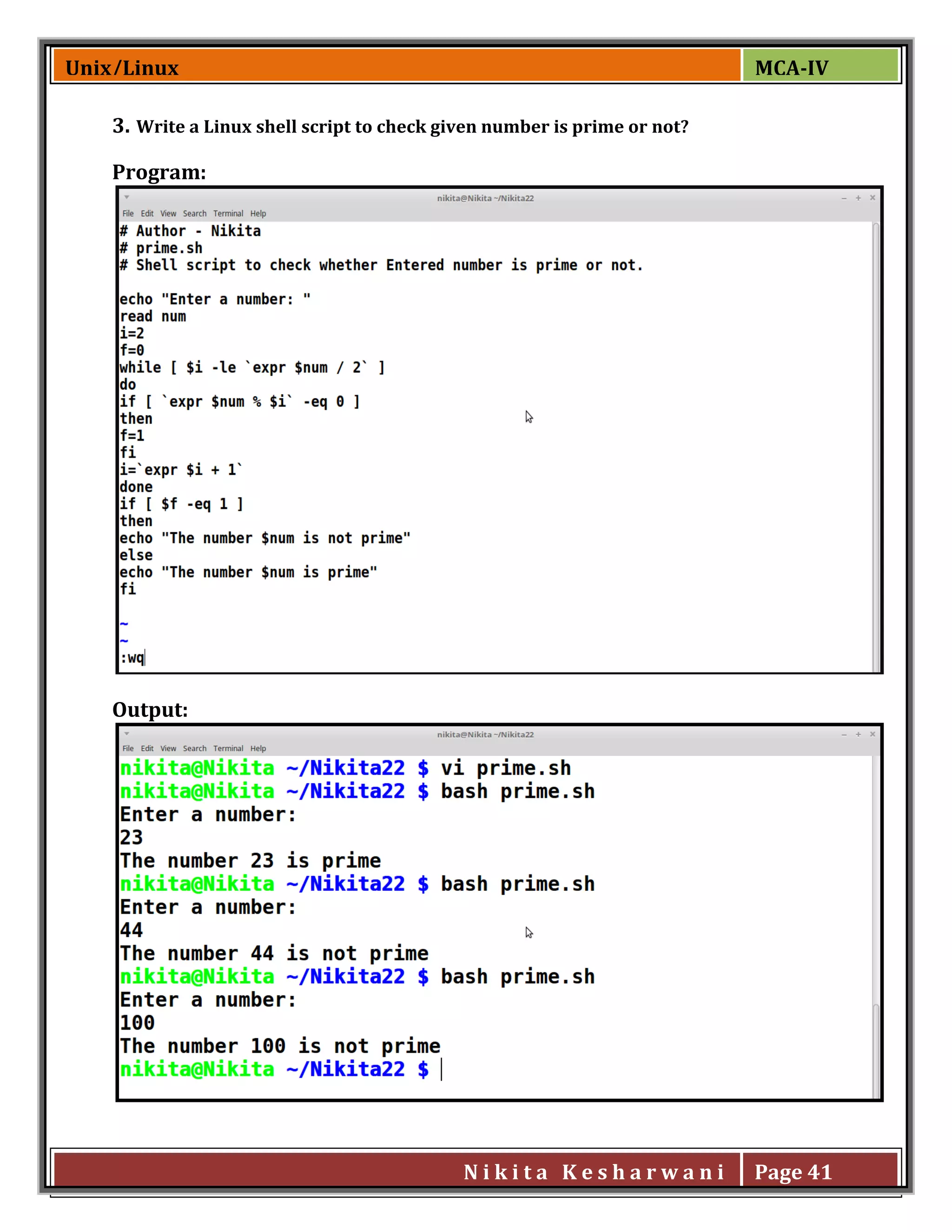
Task: Click the Output terminal vertical scrollbar thumb
Action: click(876, 1050)
